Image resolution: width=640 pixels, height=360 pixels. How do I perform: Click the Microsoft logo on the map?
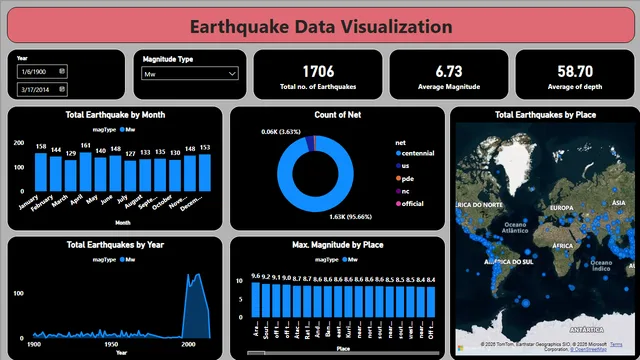(x=460, y=348)
